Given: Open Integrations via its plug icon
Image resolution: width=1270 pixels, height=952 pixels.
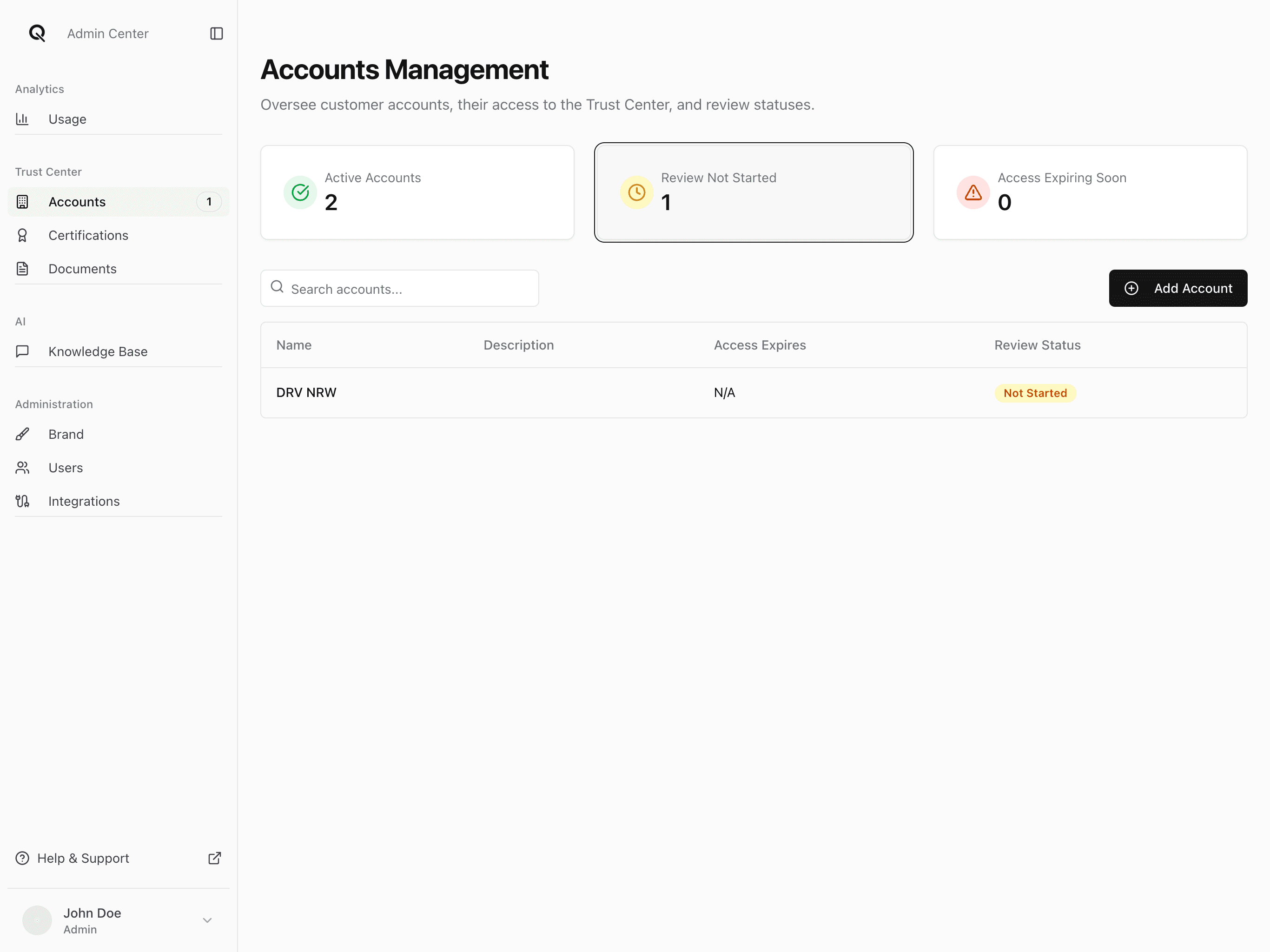Looking at the screenshot, I should coord(22,501).
